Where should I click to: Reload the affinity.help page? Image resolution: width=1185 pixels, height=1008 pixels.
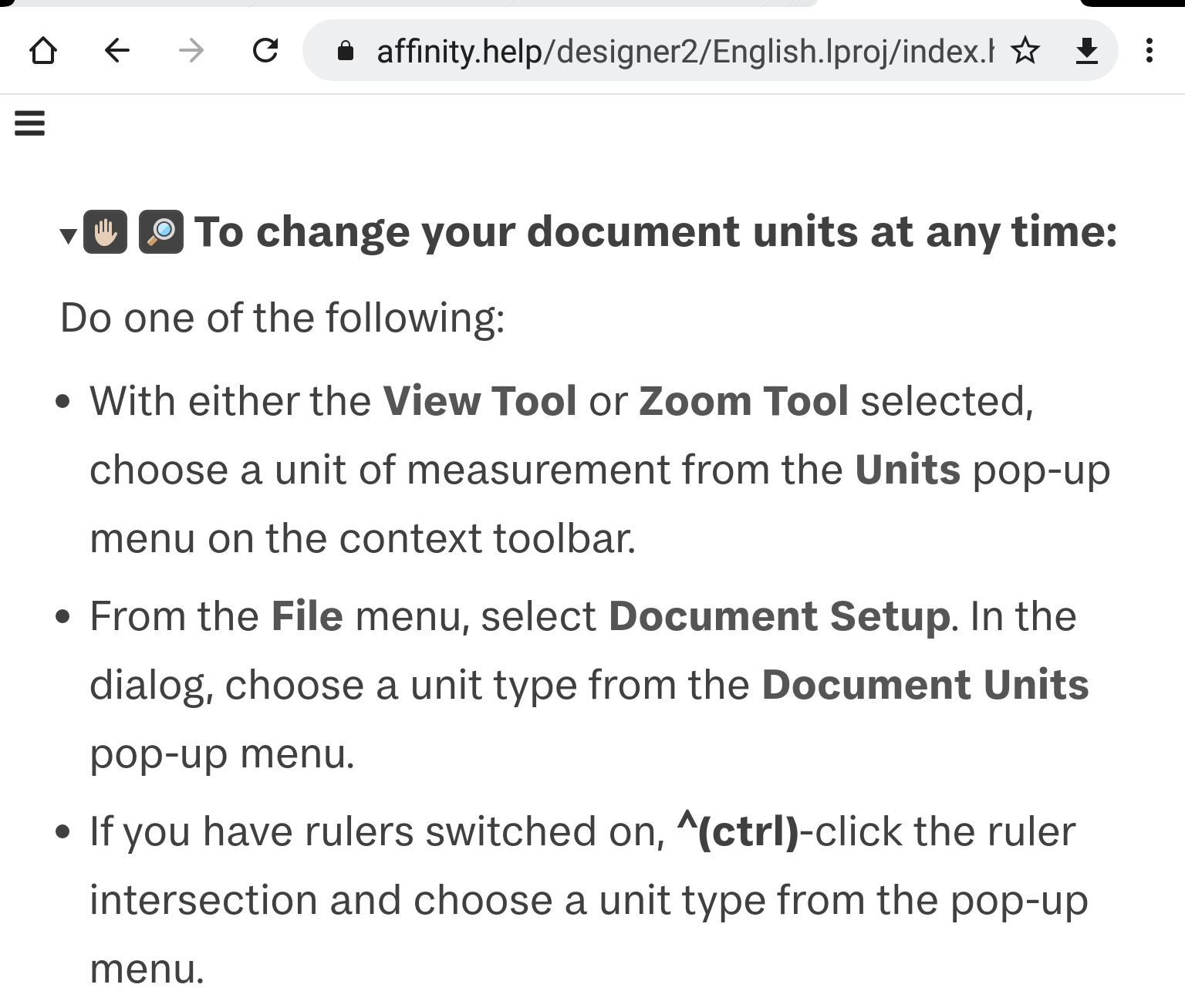coord(265,51)
